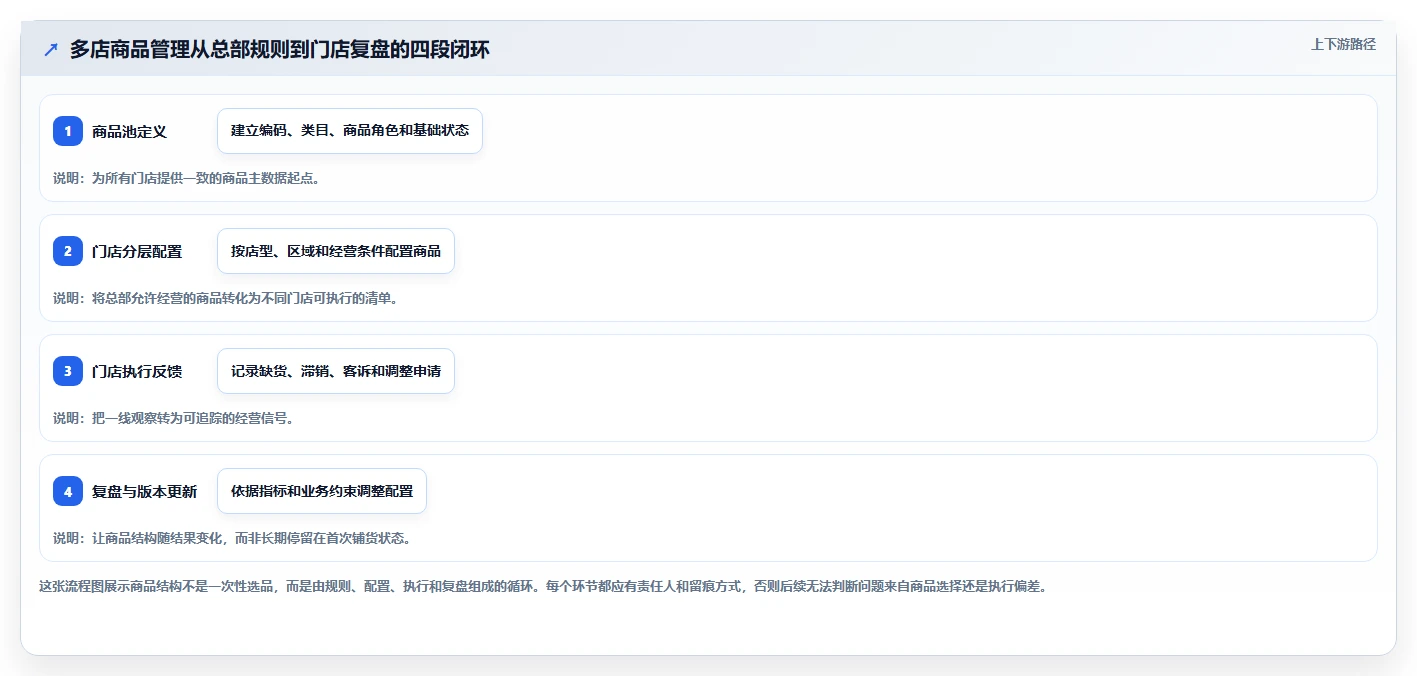Click the 商品池定义 step label
This screenshot has width=1417, height=676.
point(129,131)
